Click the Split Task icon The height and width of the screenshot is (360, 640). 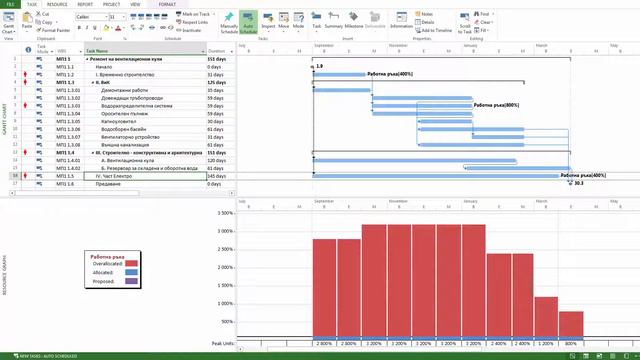click(x=152, y=28)
